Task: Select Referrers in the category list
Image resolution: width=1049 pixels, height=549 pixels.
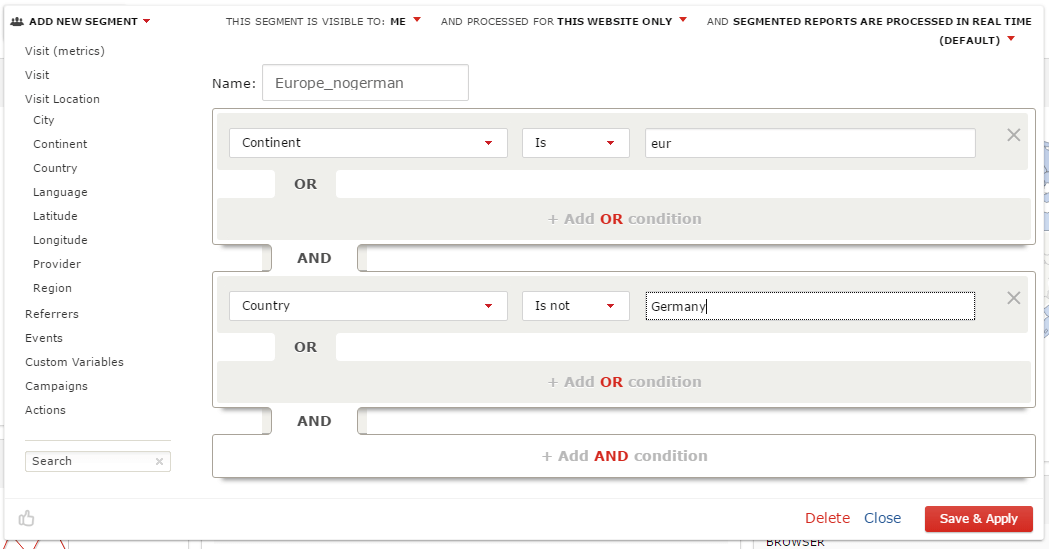Action: click(52, 314)
